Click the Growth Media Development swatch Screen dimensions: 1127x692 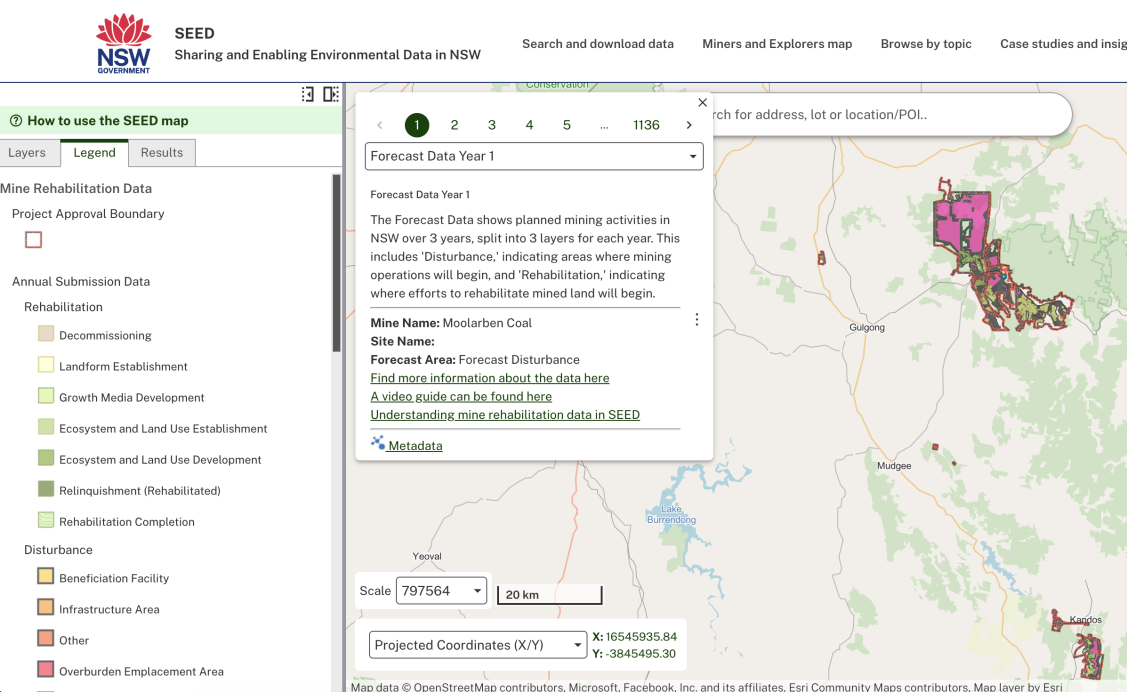pyautogui.click(x=46, y=395)
